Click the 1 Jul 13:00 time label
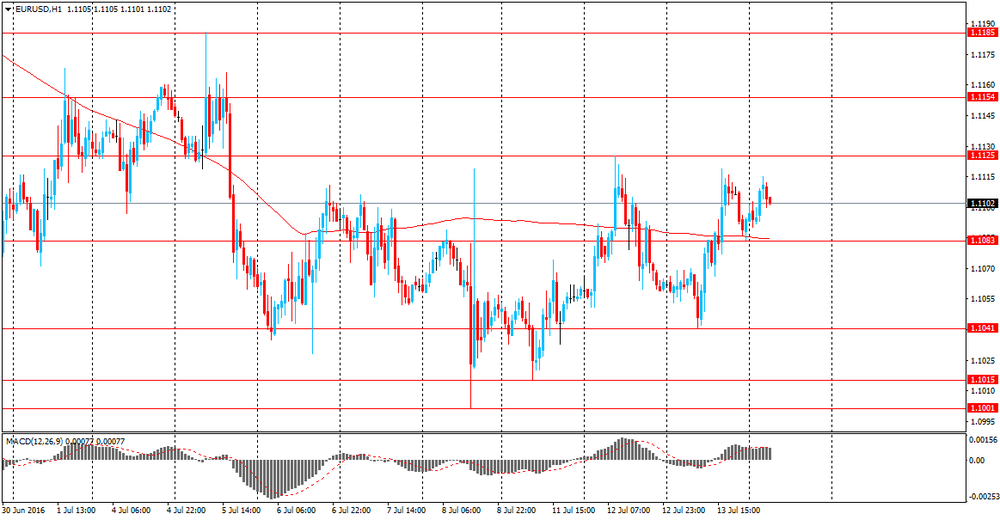The image size is (1000, 520). click(77, 510)
